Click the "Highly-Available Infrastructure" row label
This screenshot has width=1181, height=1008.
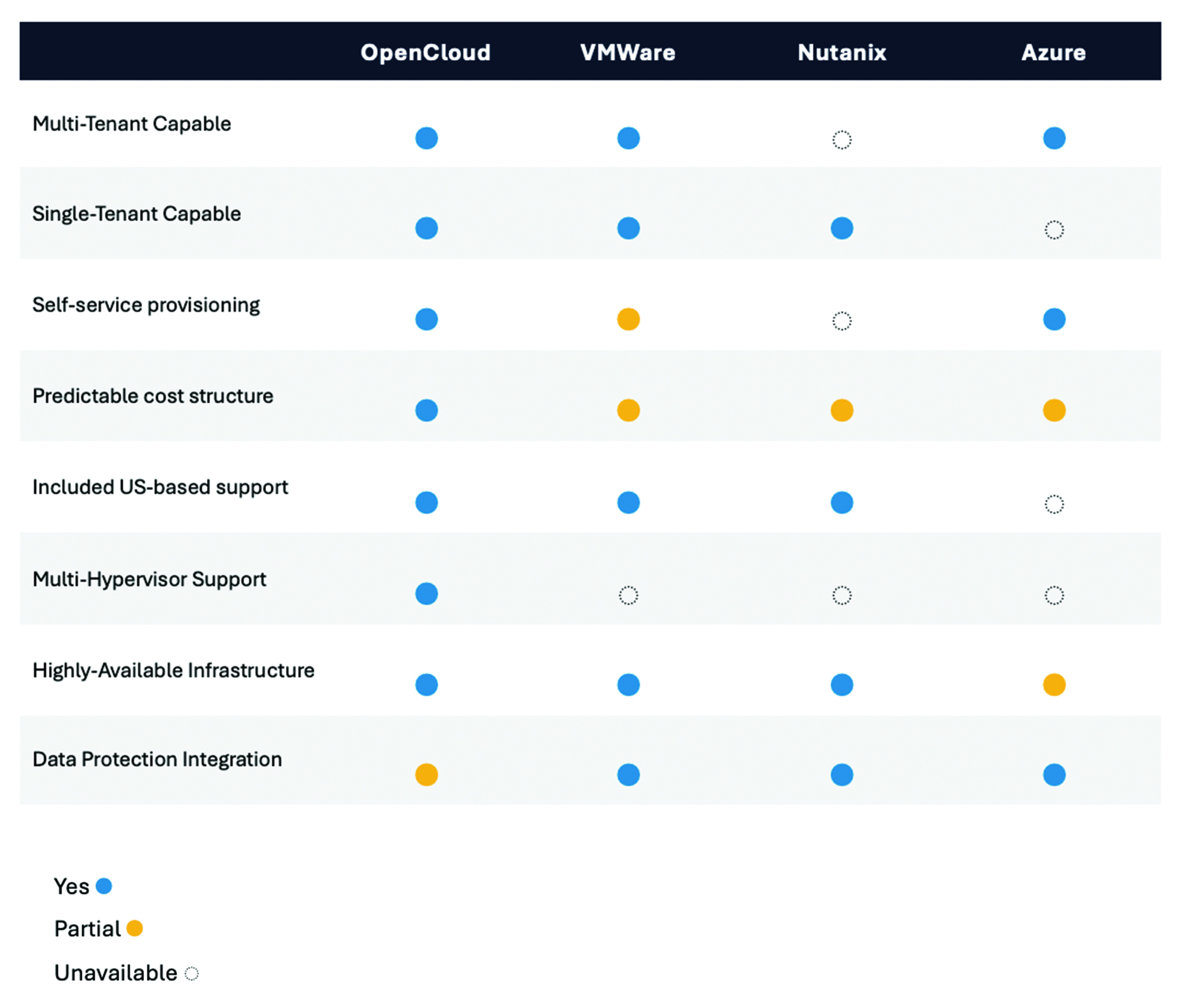[173, 671]
